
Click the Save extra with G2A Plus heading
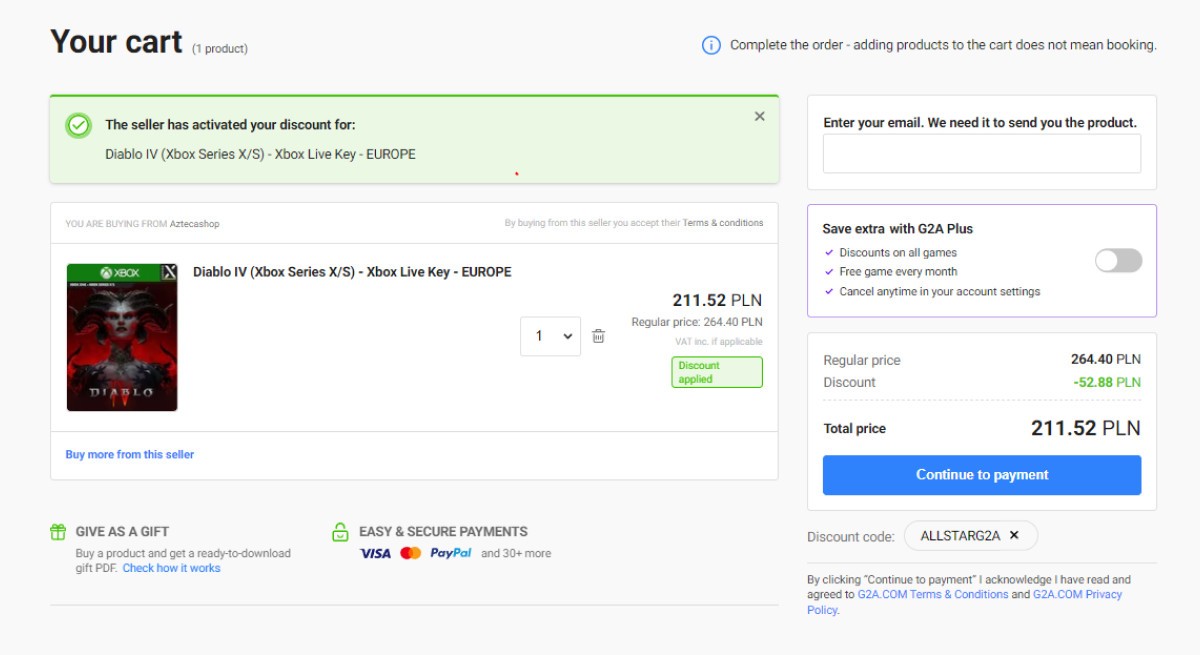click(898, 228)
